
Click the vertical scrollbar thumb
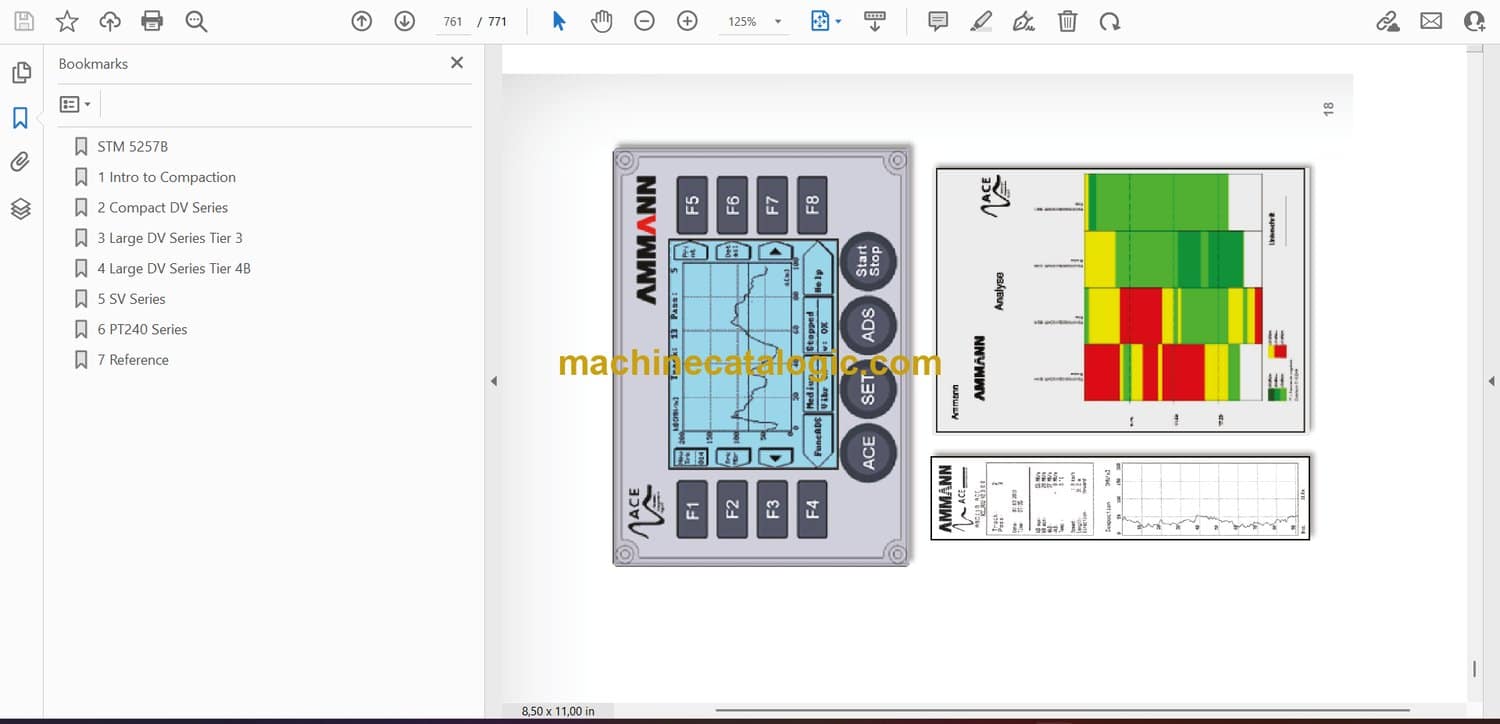[1475, 667]
